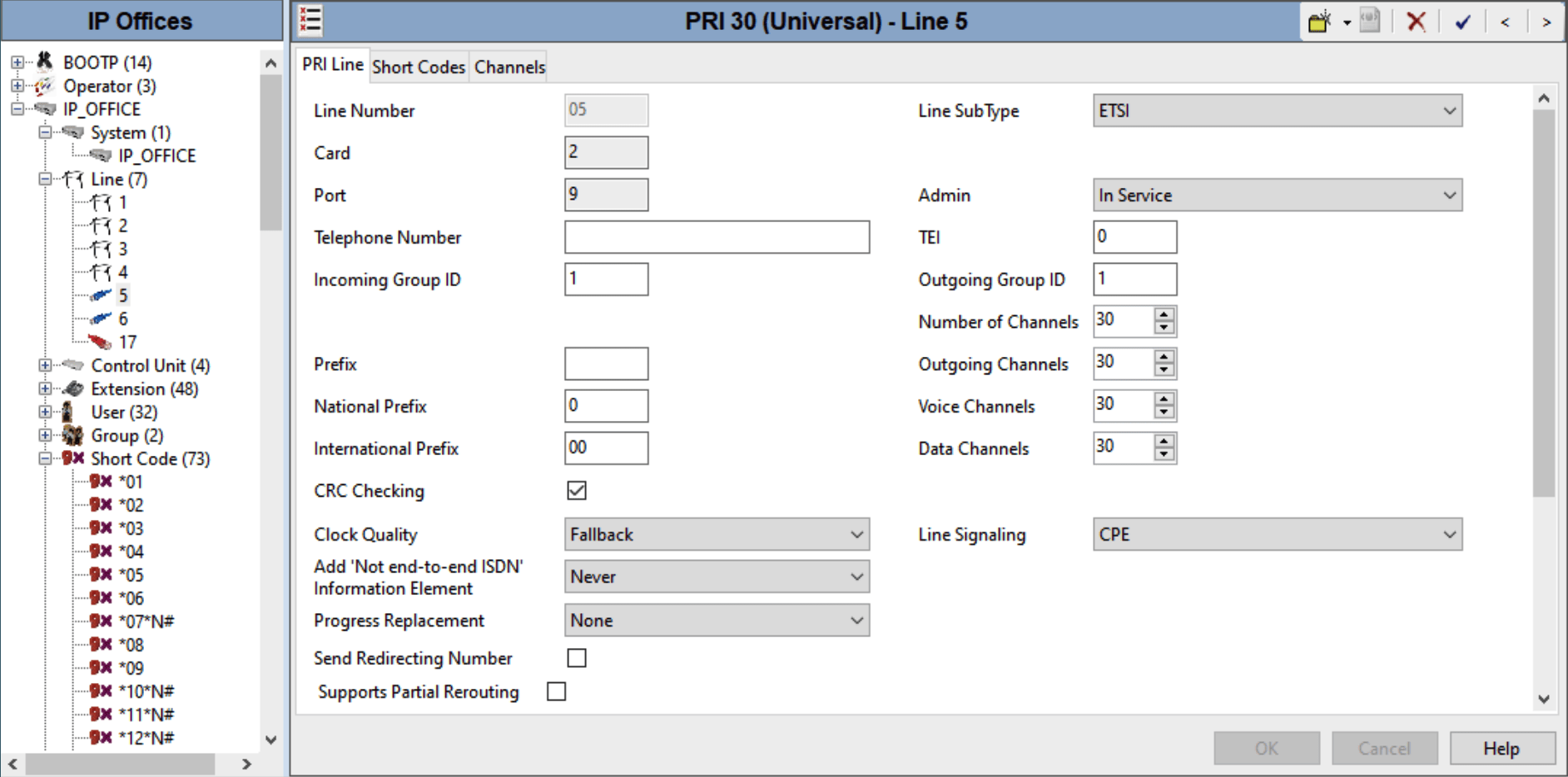Increase Number of Channels spinner
This screenshot has height=777, width=1568.
1164,314
